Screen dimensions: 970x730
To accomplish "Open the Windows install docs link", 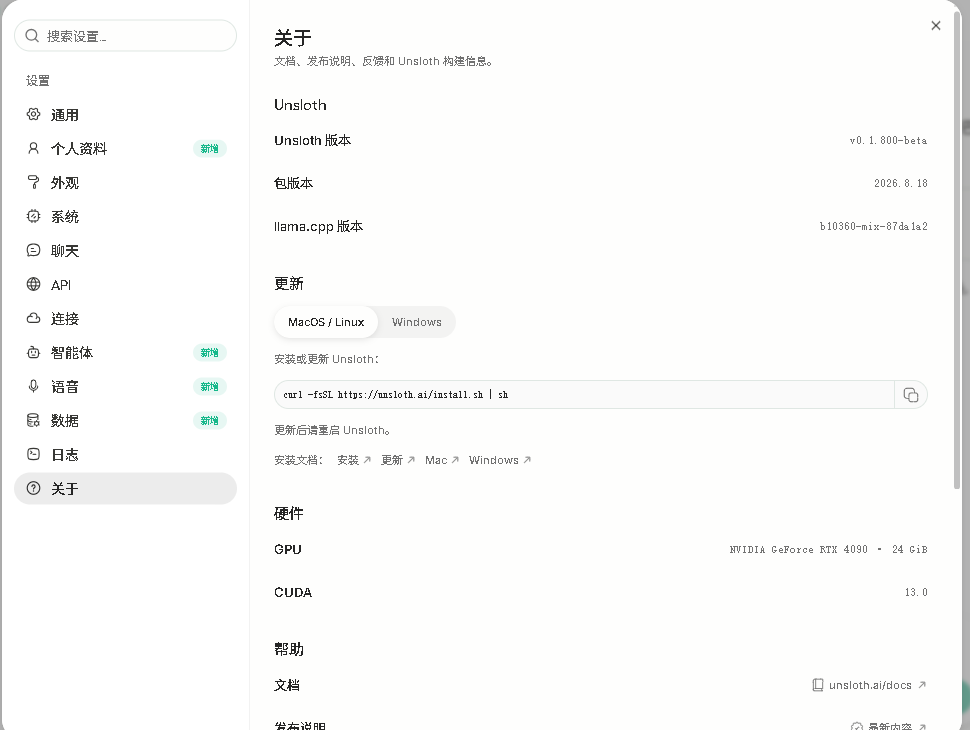I will (500, 460).
